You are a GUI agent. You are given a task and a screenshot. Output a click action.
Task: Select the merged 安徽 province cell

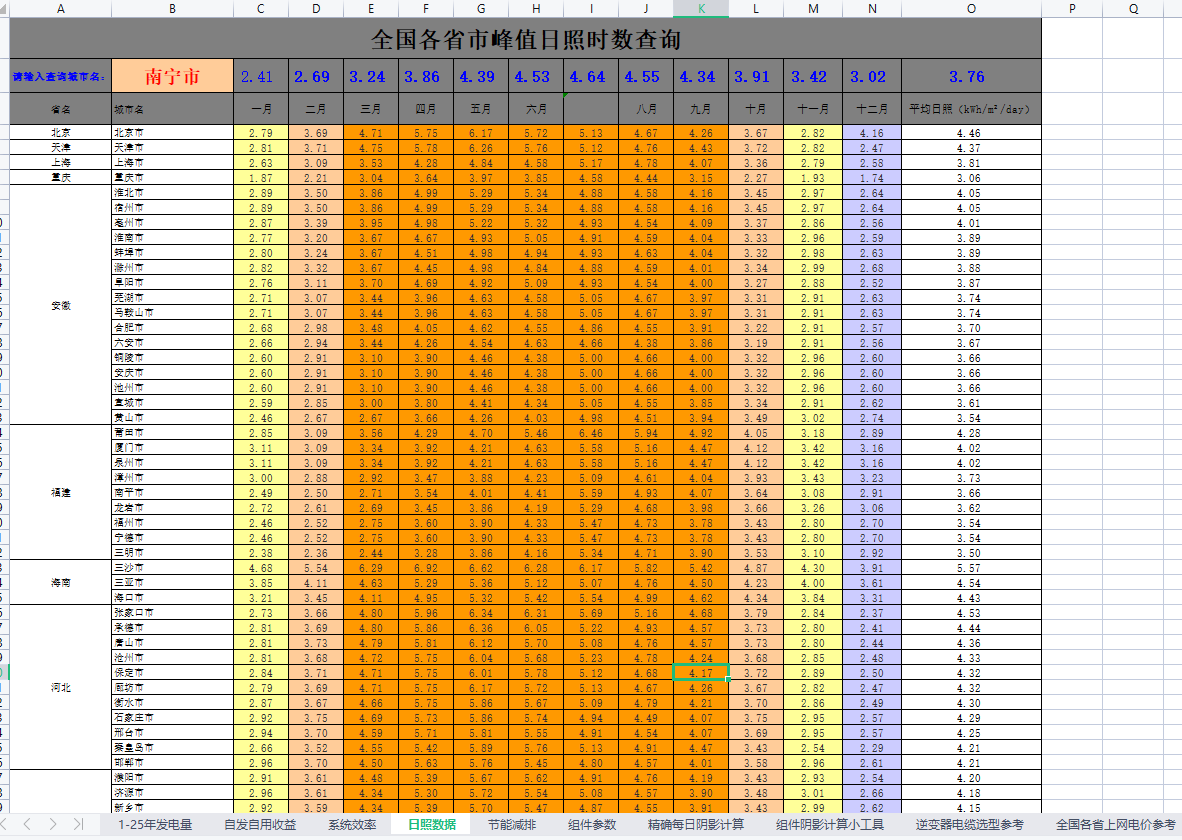(x=60, y=305)
